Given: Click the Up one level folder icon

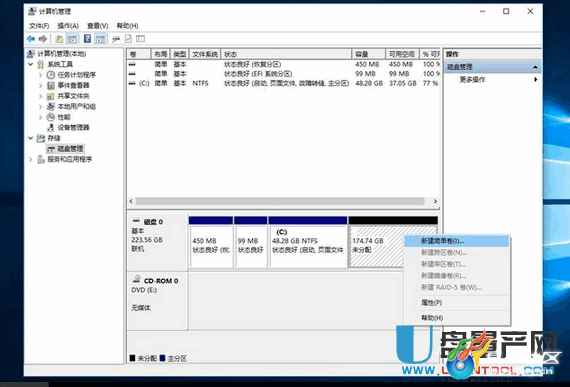Looking at the screenshot, I should click(59, 39).
